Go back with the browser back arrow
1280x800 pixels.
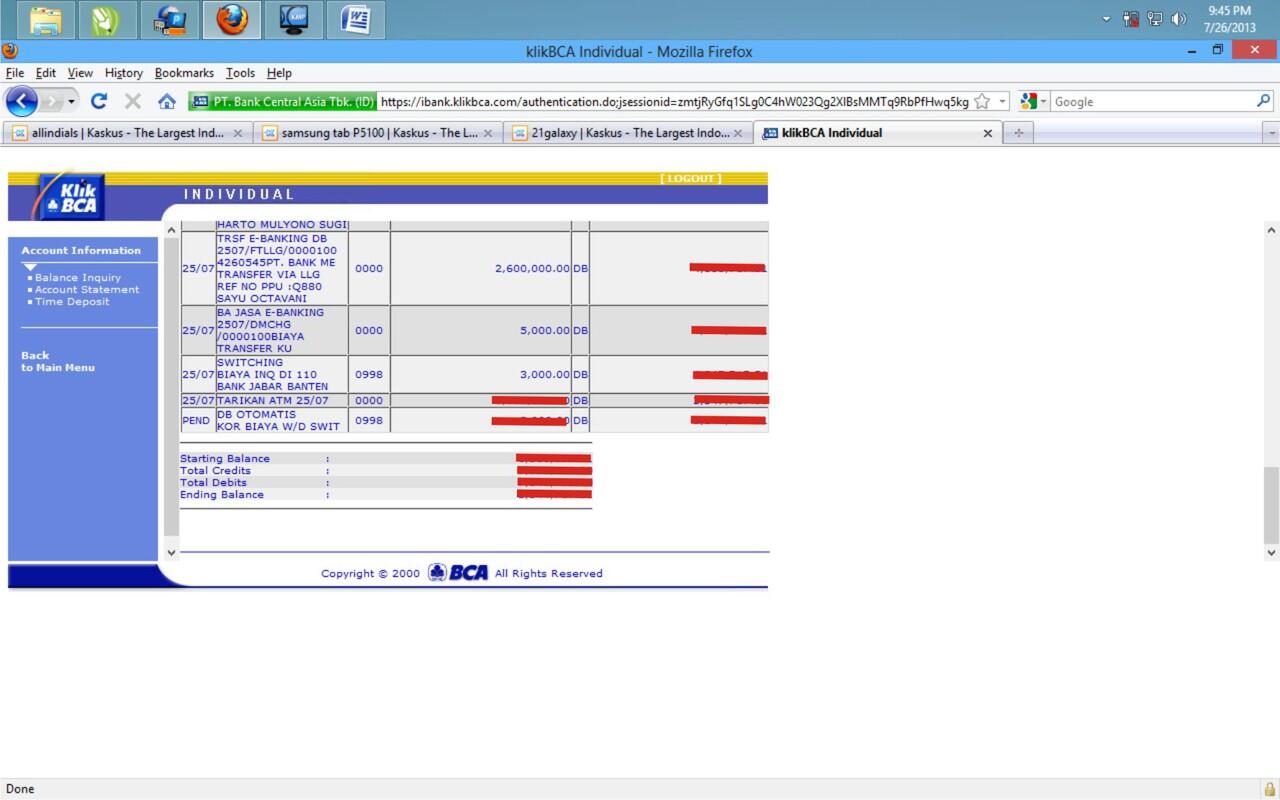pos(22,101)
